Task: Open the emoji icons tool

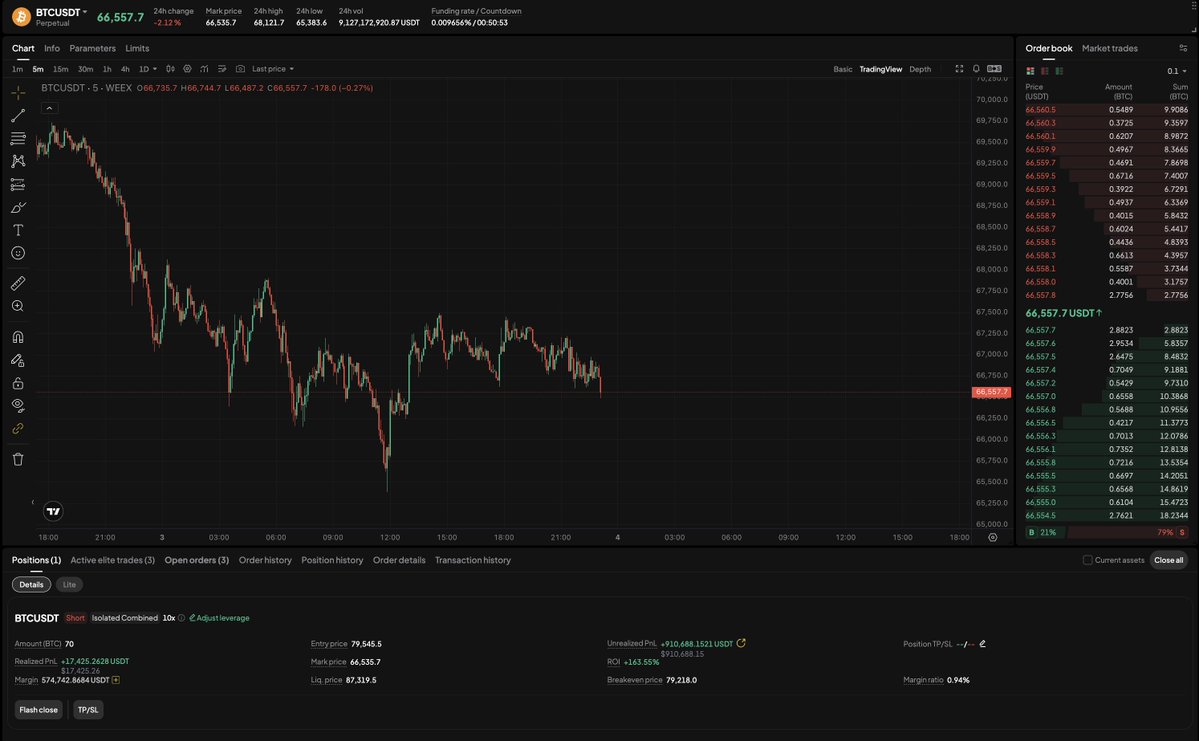Action: [x=18, y=253]
